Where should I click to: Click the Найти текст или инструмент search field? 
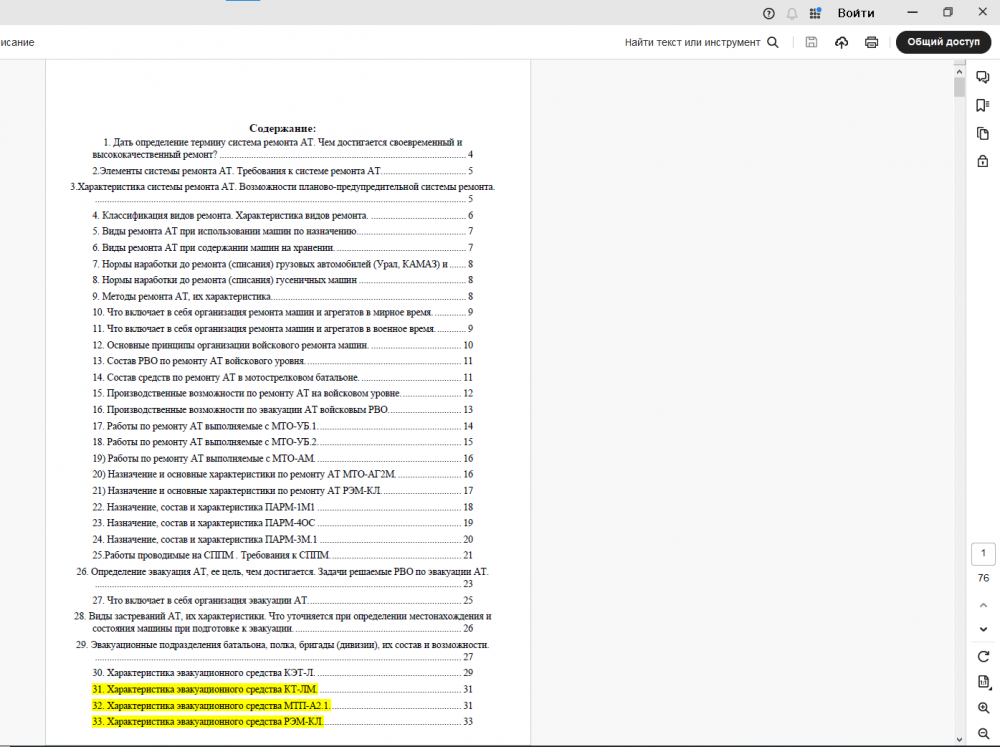coord(702,42)
